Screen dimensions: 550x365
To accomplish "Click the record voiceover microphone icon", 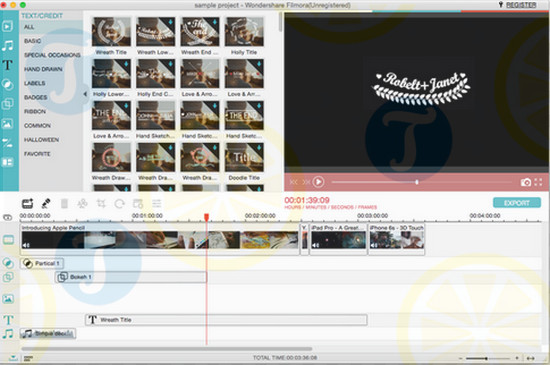I will click(46, 203).
